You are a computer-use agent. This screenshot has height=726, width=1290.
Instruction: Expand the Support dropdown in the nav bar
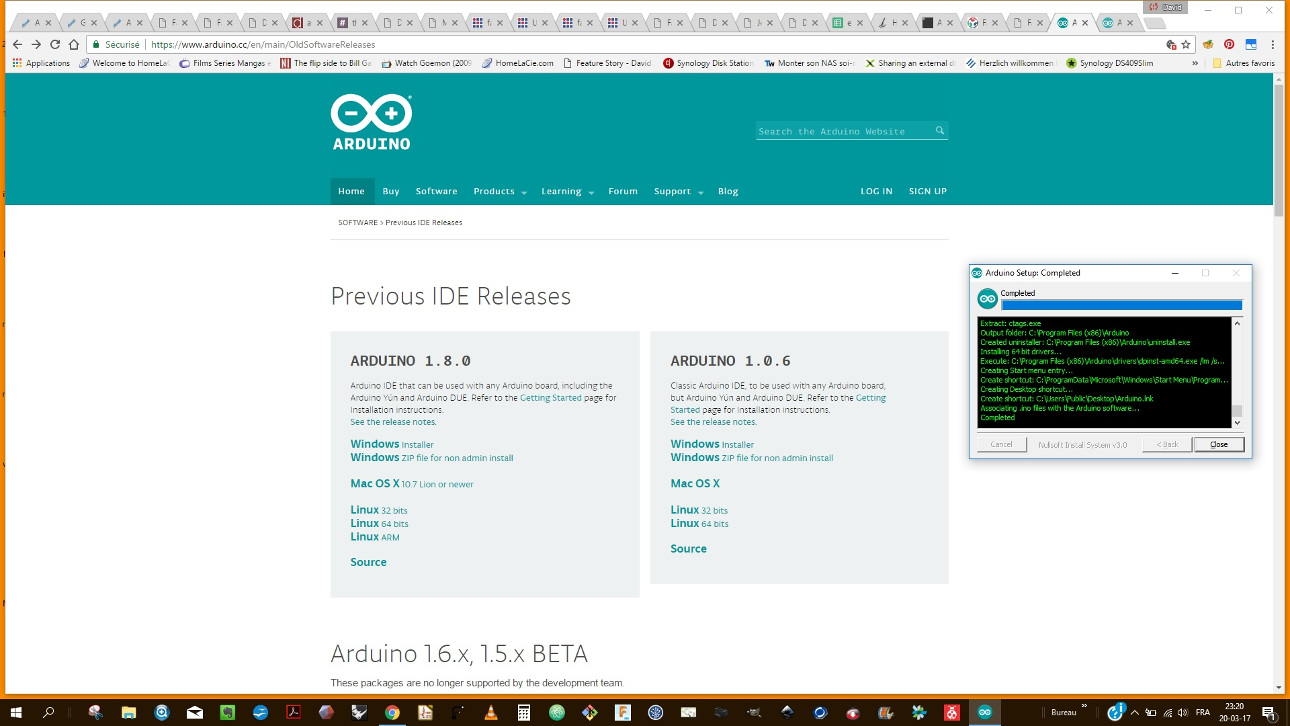coord(678,191)
